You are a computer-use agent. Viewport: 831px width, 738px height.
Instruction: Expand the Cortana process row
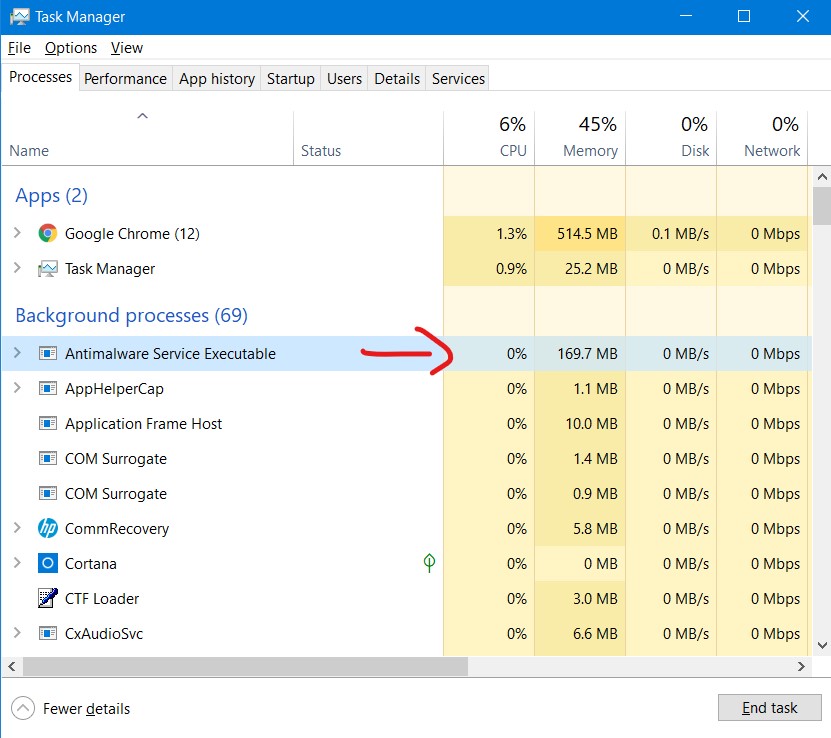coord(17,562)
